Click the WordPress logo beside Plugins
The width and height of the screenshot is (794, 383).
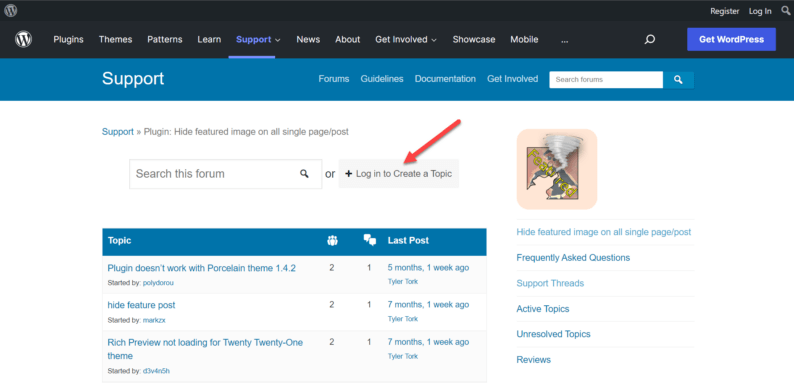pos(23,40)
